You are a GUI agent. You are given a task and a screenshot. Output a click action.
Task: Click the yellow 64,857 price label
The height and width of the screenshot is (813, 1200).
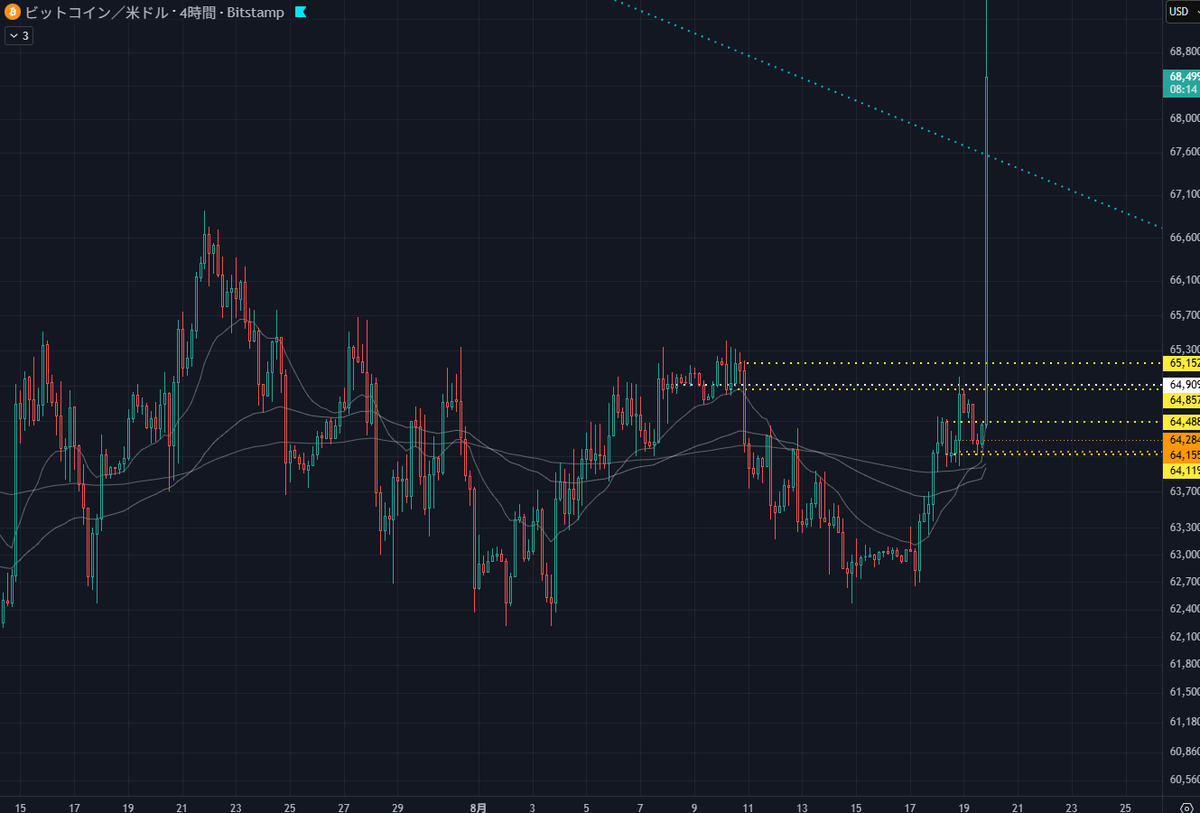(1181, 400)
